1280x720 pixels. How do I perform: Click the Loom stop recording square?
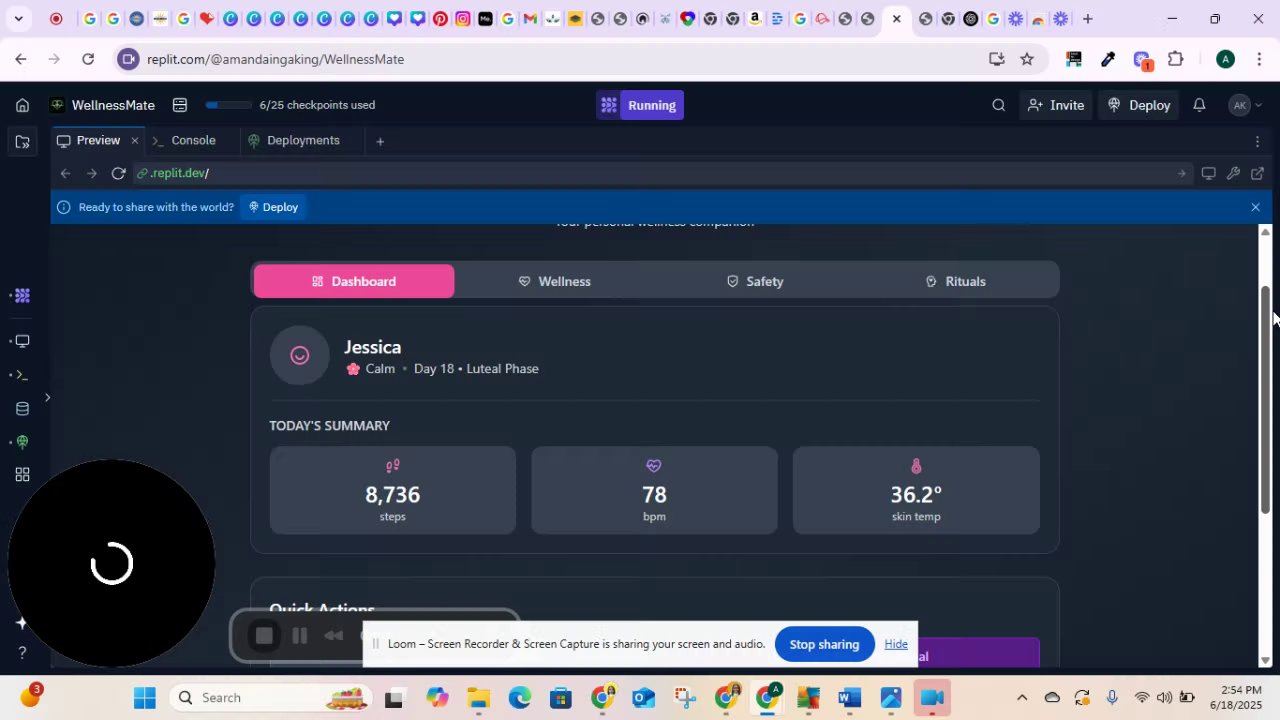coord(264,636)
